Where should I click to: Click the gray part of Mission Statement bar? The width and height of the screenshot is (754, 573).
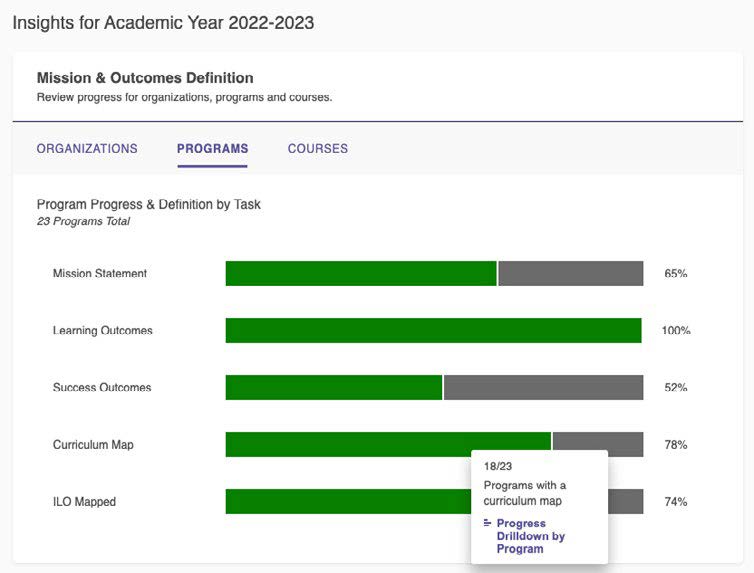click(x=571, y=274)
